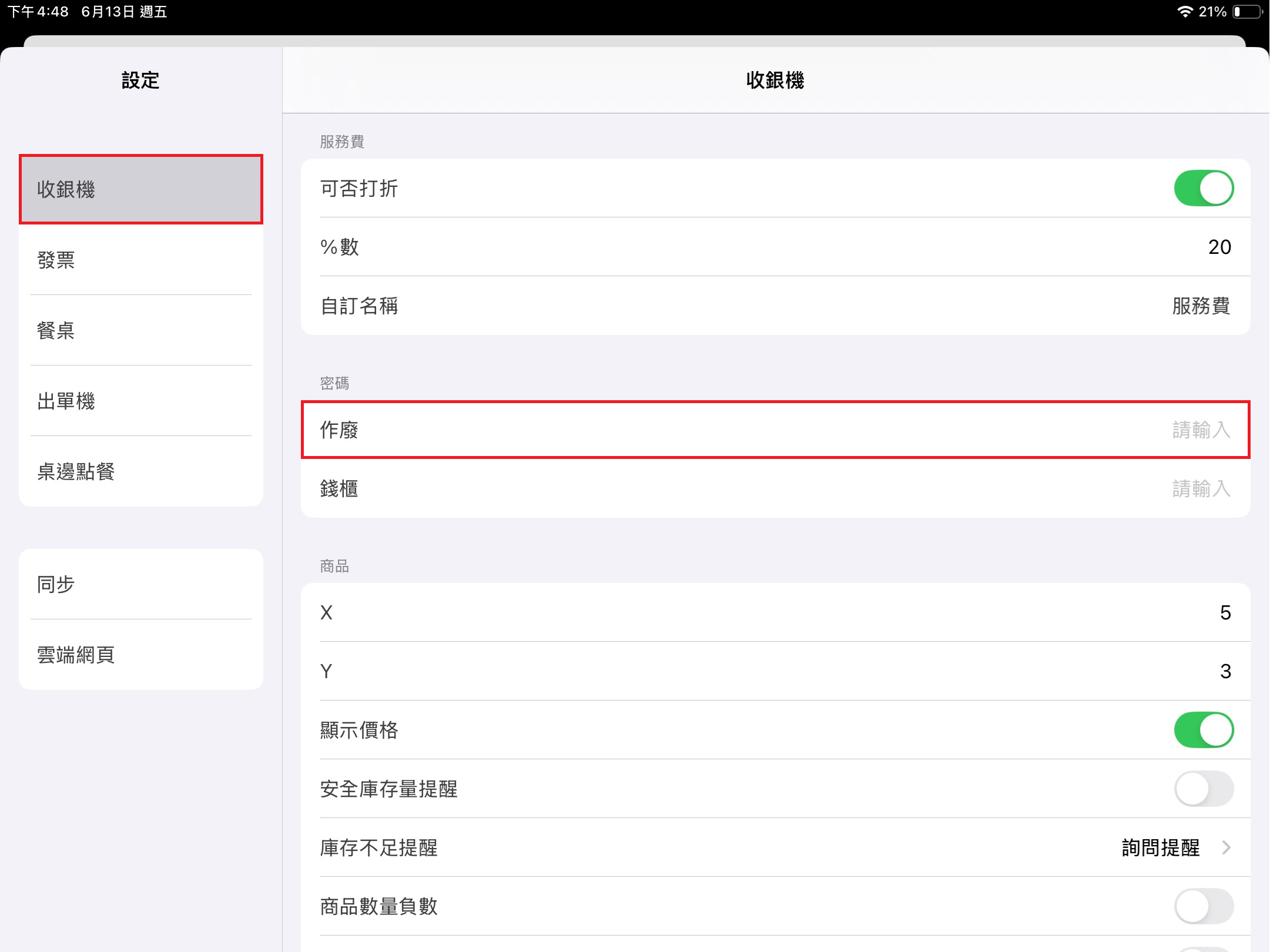Enable 安全庫存量提醒 safety stock reminder
1270x952 pixels.
coord(1203,789)
